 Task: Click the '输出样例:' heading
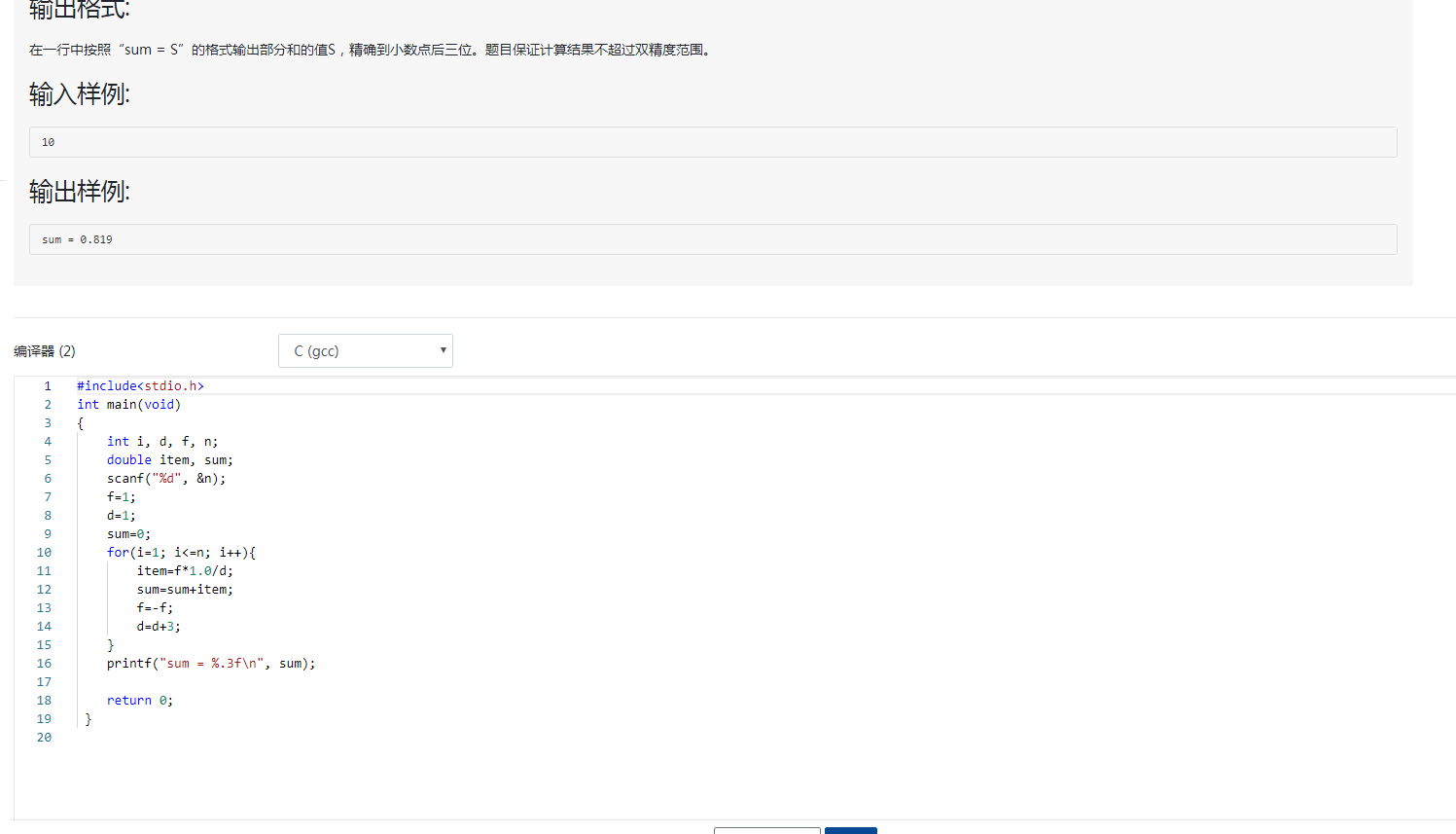pyautogui.click(x=80, y=192)
